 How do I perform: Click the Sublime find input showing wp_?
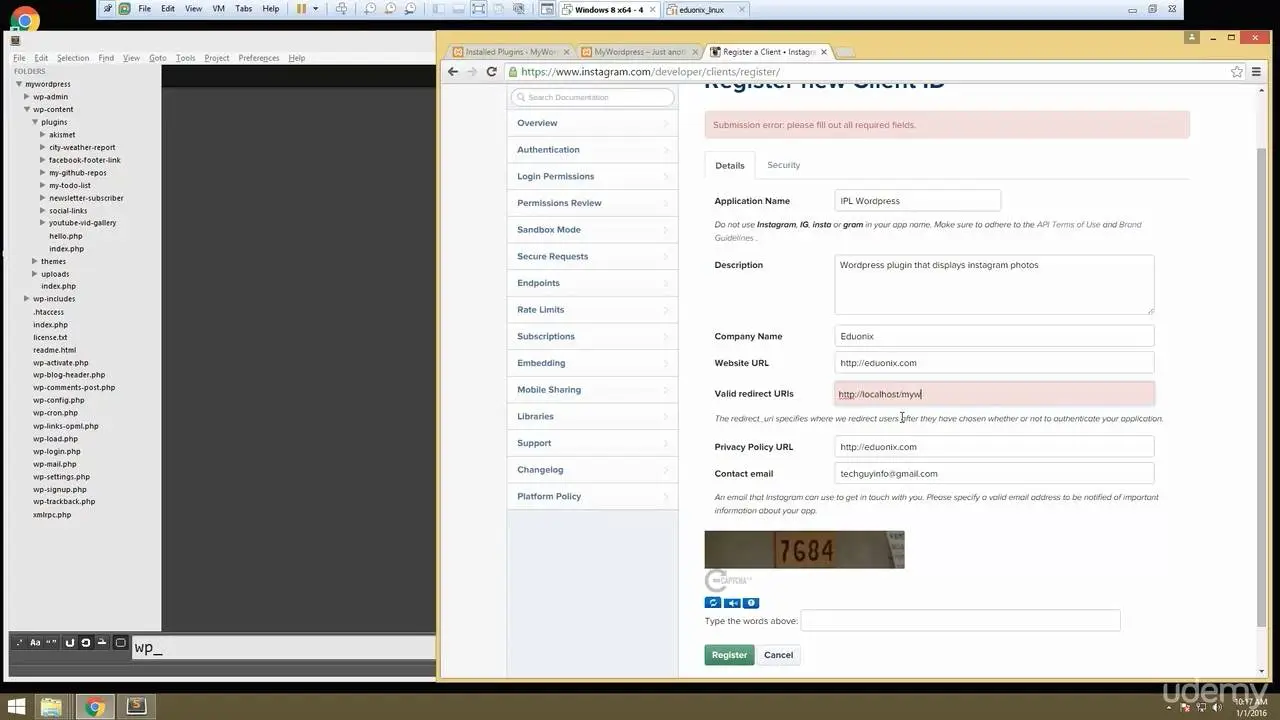[x=284, y=647]
